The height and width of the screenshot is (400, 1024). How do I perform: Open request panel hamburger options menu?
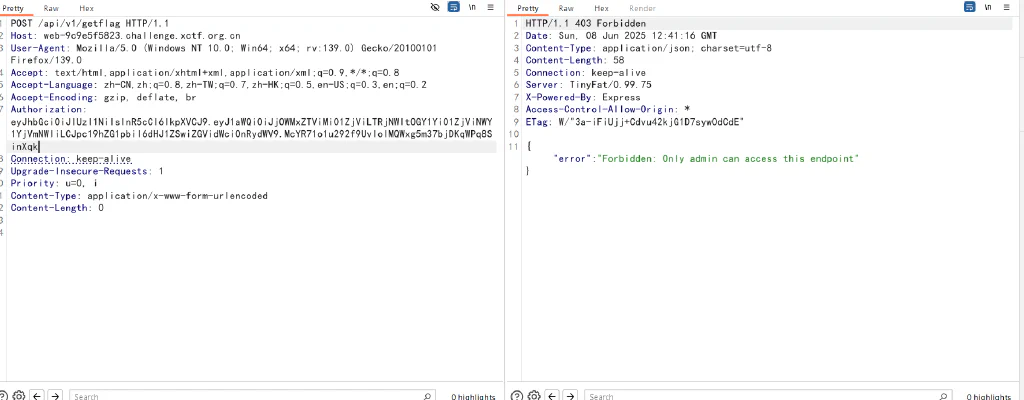pyautogui.click(x=490, y=7)
